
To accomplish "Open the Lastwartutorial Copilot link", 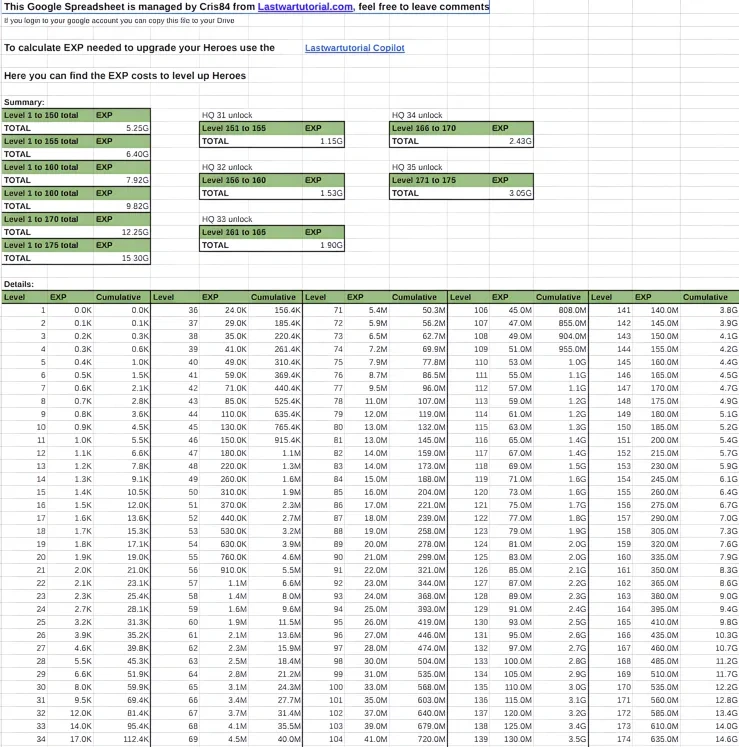I will 354,48.
